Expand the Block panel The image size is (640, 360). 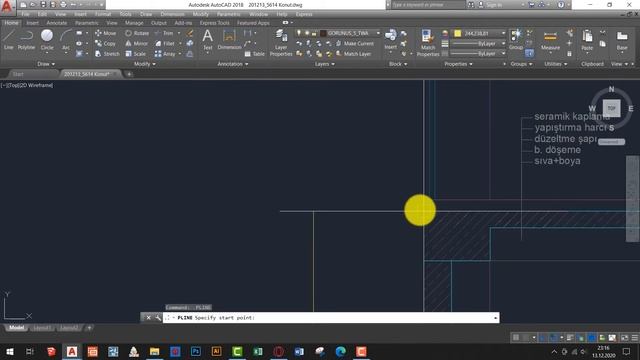pos(398,64)
